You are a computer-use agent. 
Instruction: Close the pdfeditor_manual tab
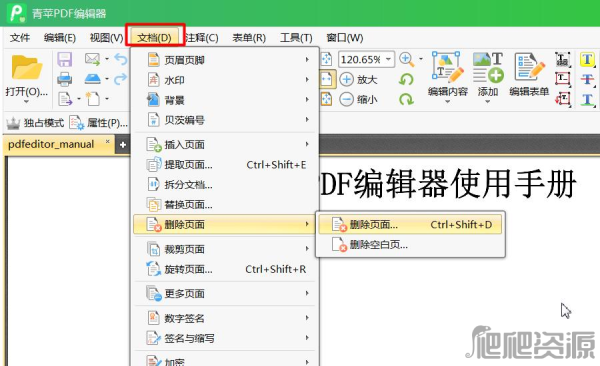coord(108,141)
